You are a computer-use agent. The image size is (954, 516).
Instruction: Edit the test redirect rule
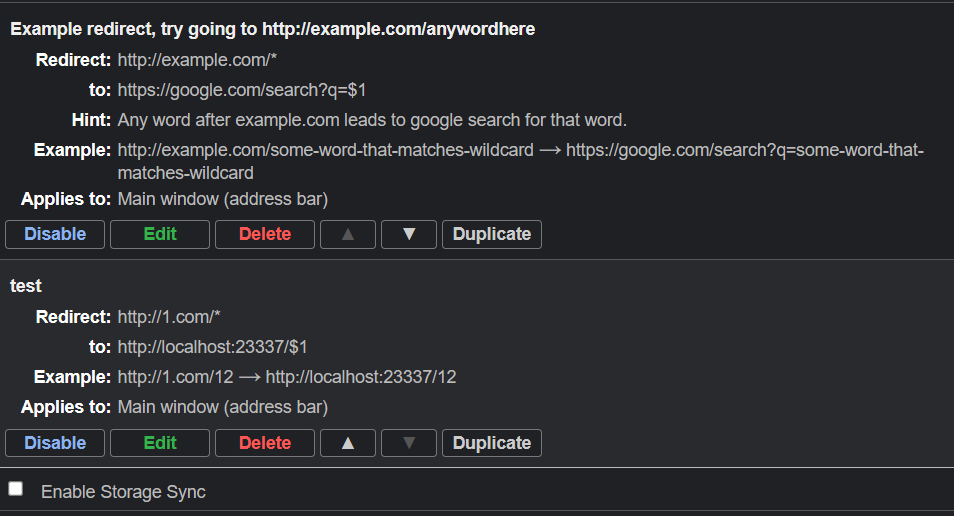coord(160,443)
